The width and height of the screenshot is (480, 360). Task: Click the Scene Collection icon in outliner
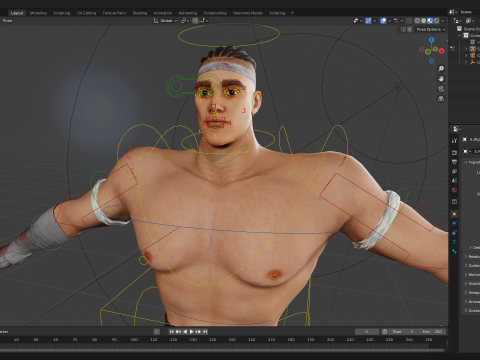pyautogui.click(x=459, y=29)
